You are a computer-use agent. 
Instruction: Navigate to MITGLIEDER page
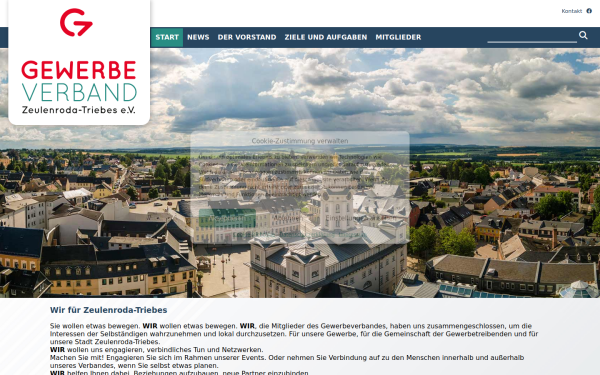click(x=398, y=37)
